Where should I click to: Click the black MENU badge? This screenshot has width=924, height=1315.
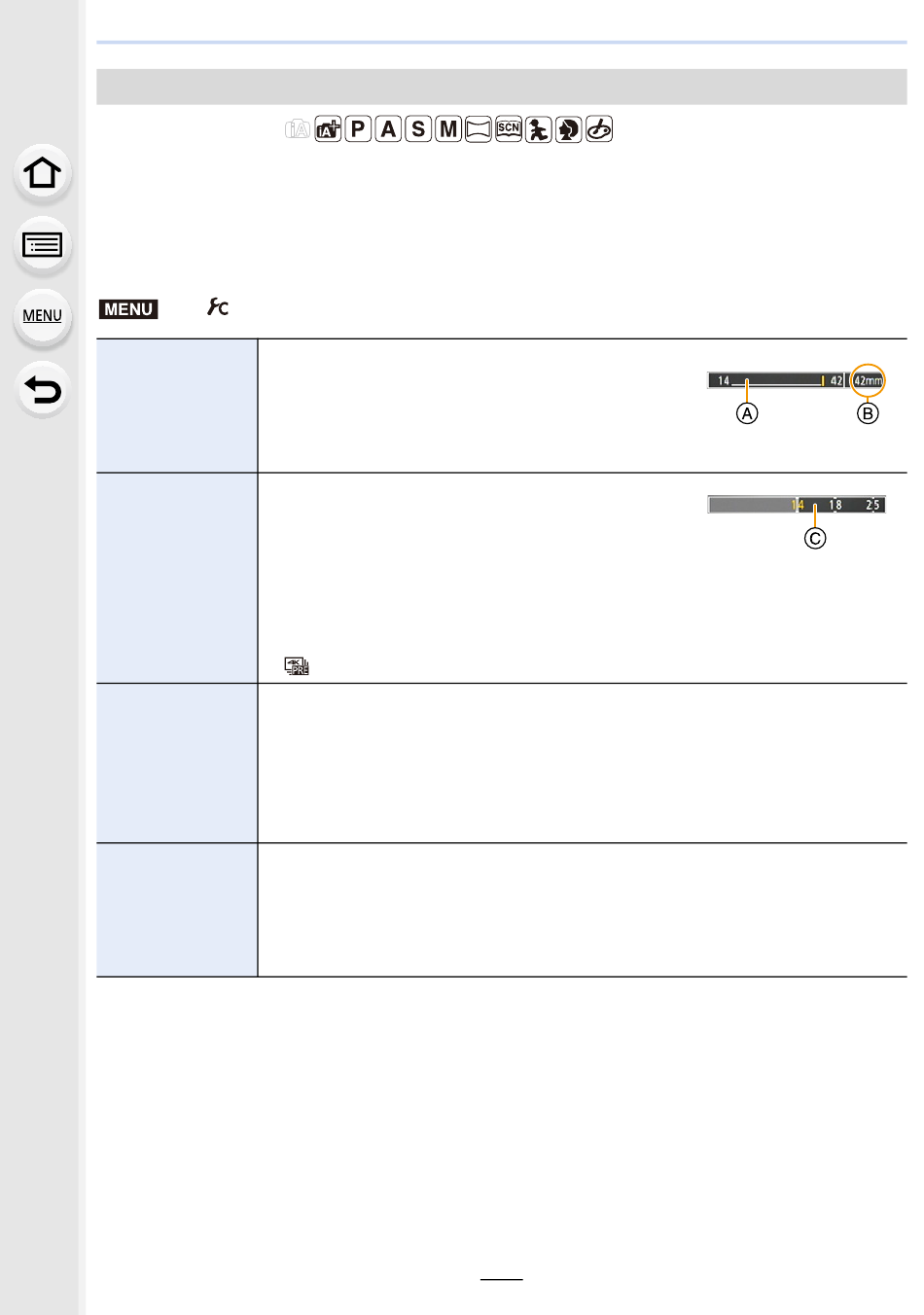(128, 309)
